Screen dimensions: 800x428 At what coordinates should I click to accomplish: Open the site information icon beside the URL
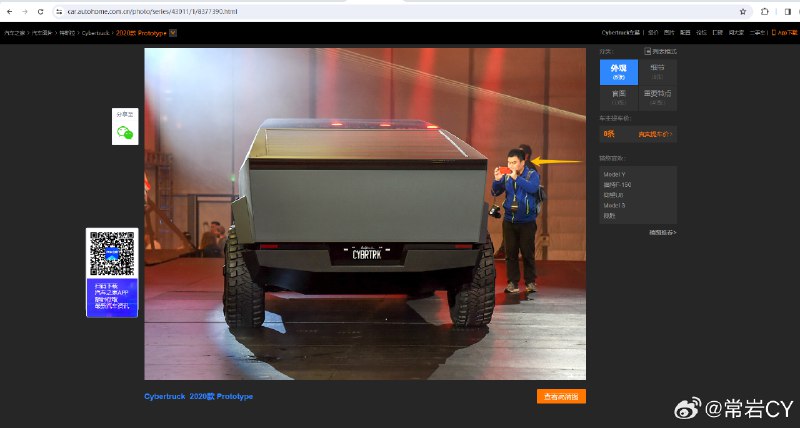[x=59, y=11]
